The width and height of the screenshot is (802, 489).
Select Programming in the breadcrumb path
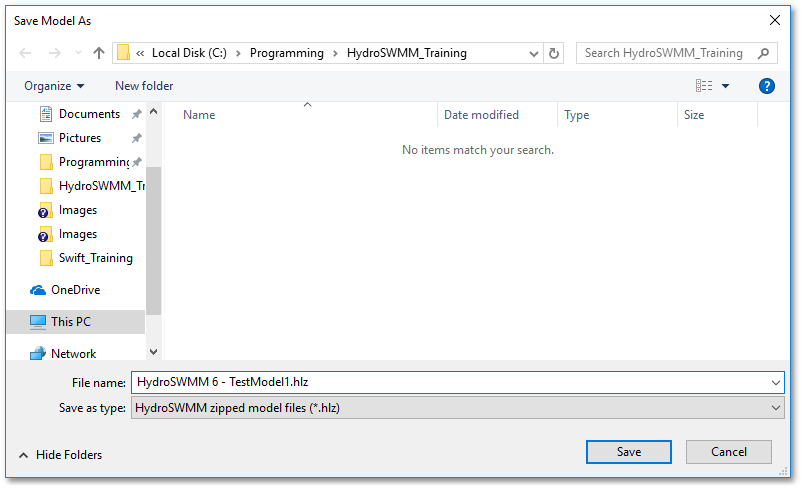(x=286, y=53)
